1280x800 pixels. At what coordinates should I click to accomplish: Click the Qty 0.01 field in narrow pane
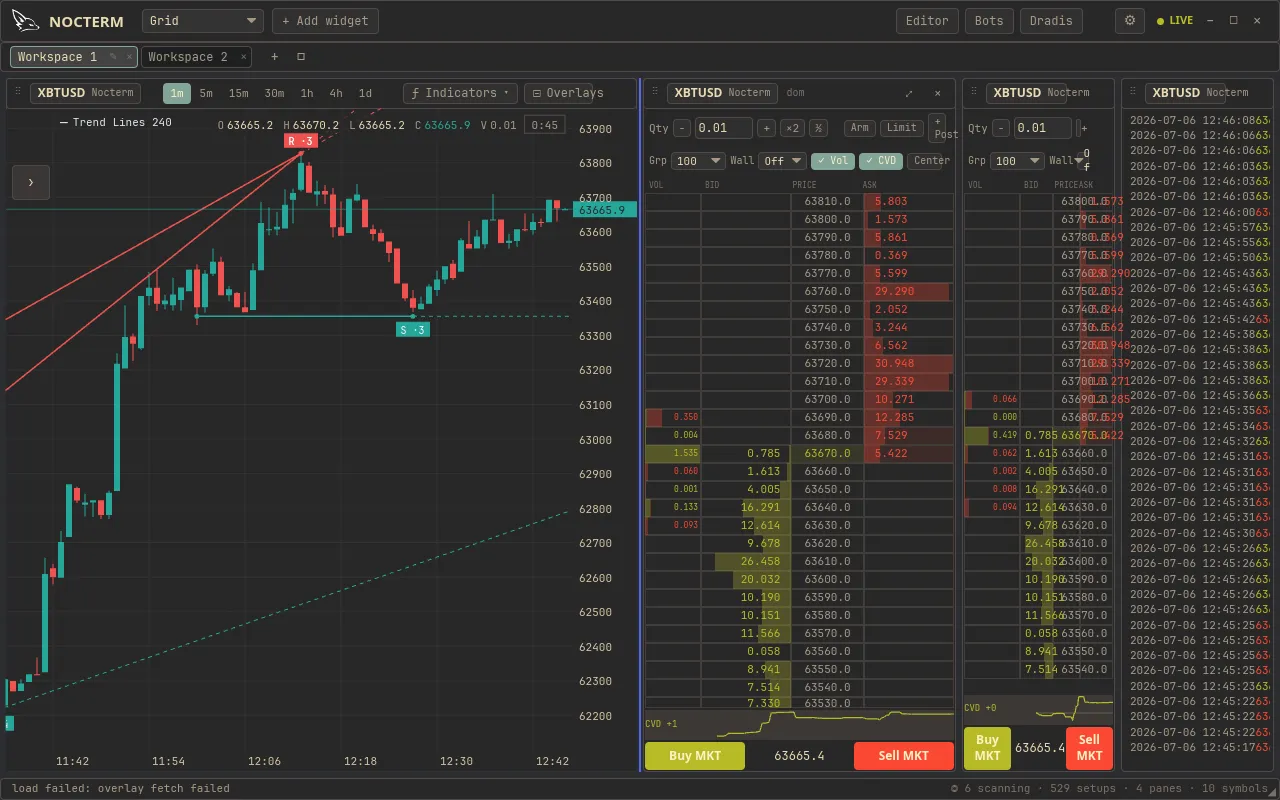pyautogui.click(x=1043, y=128)
